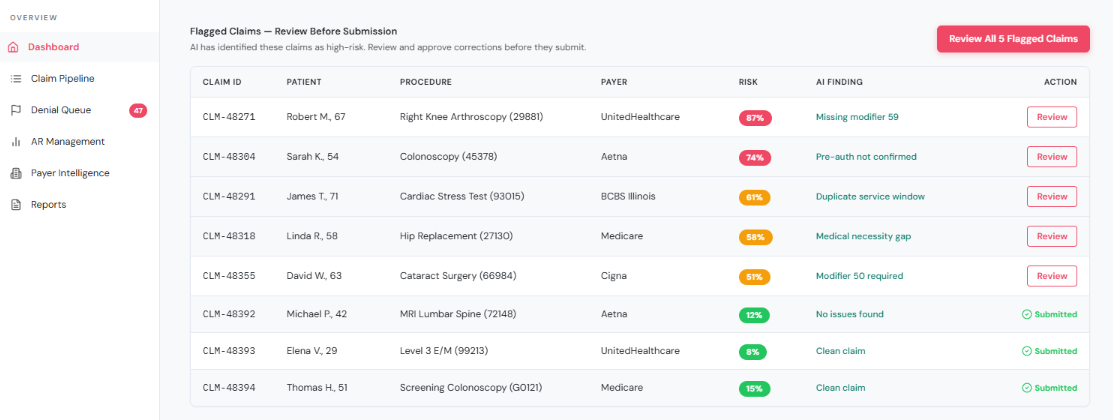This screenshot has width=1113, height=420.
Task: Click the AI FINDING column header
Action: 839,82
